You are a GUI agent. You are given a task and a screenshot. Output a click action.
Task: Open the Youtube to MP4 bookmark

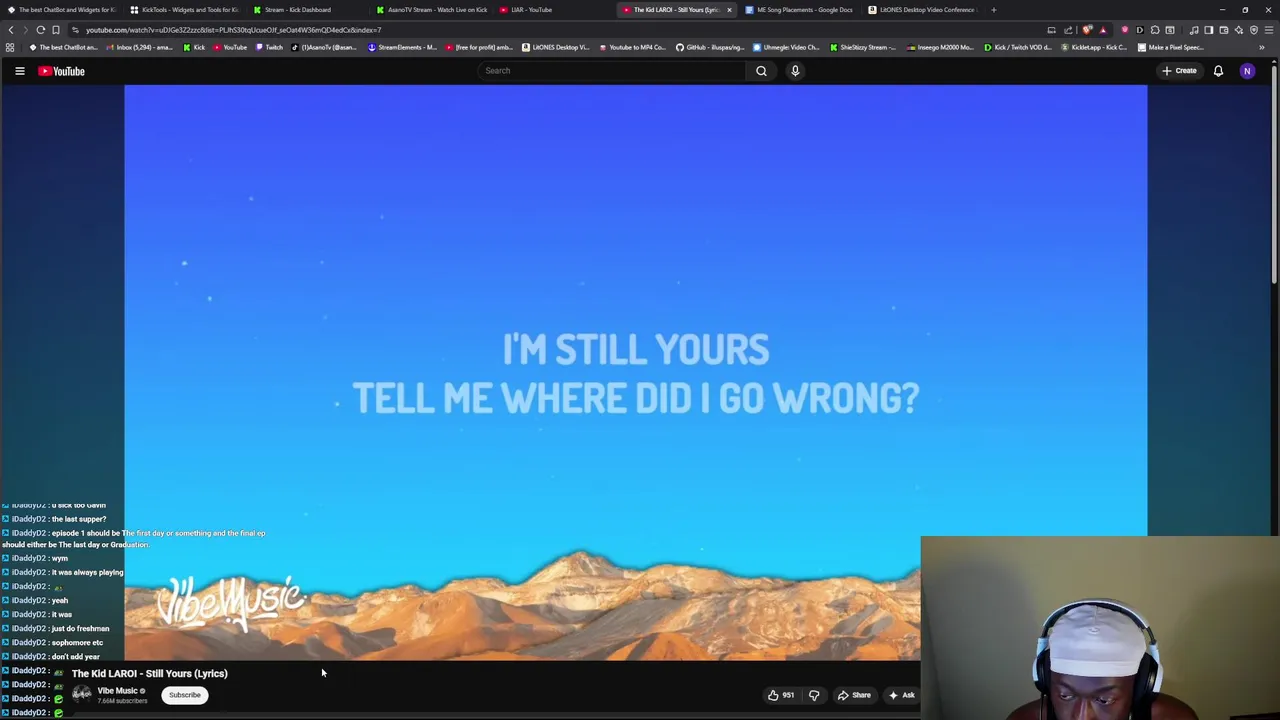click(x=632, y=47)
